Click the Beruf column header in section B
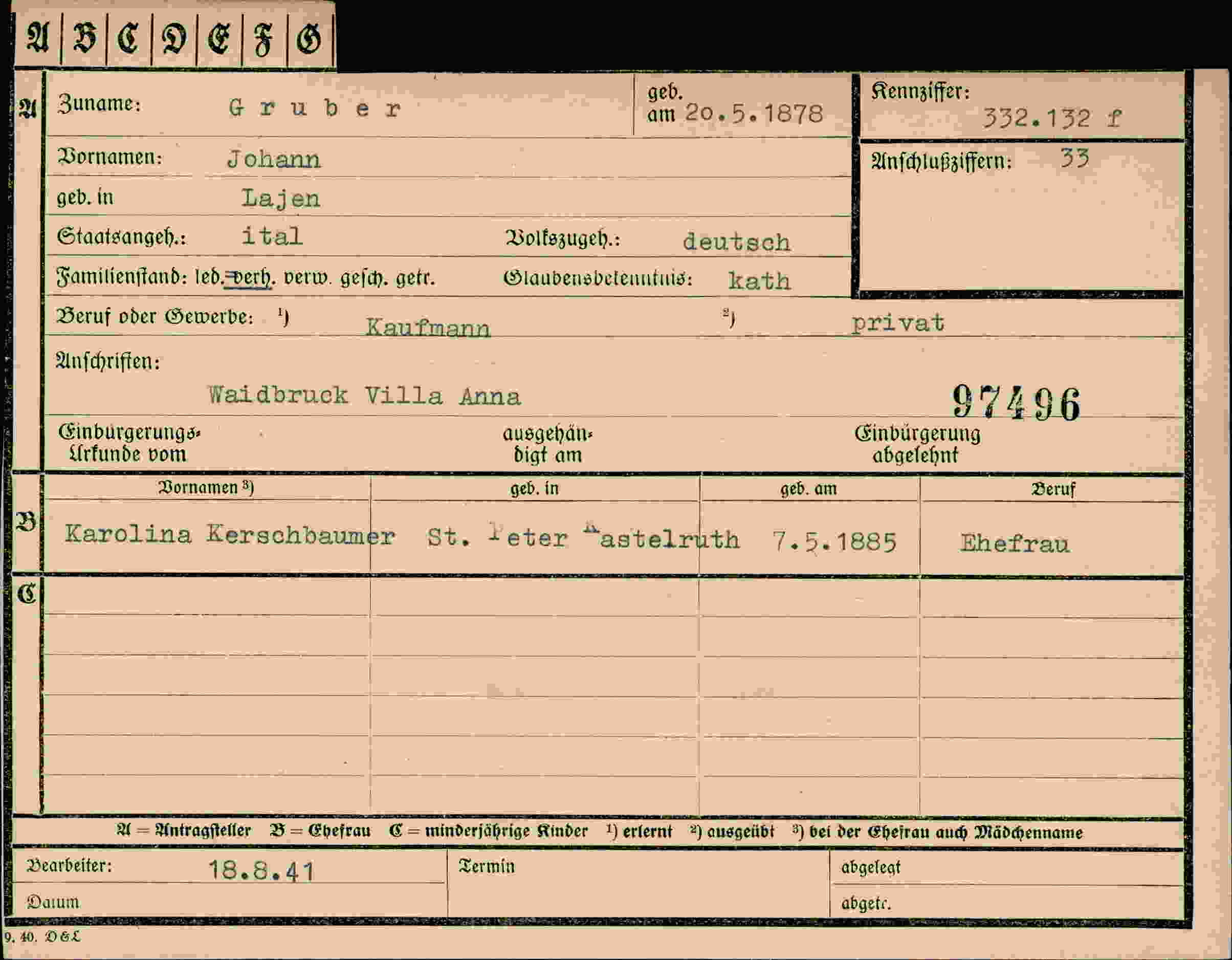Screen dimensions: 1232x960 coord(1053,489)
